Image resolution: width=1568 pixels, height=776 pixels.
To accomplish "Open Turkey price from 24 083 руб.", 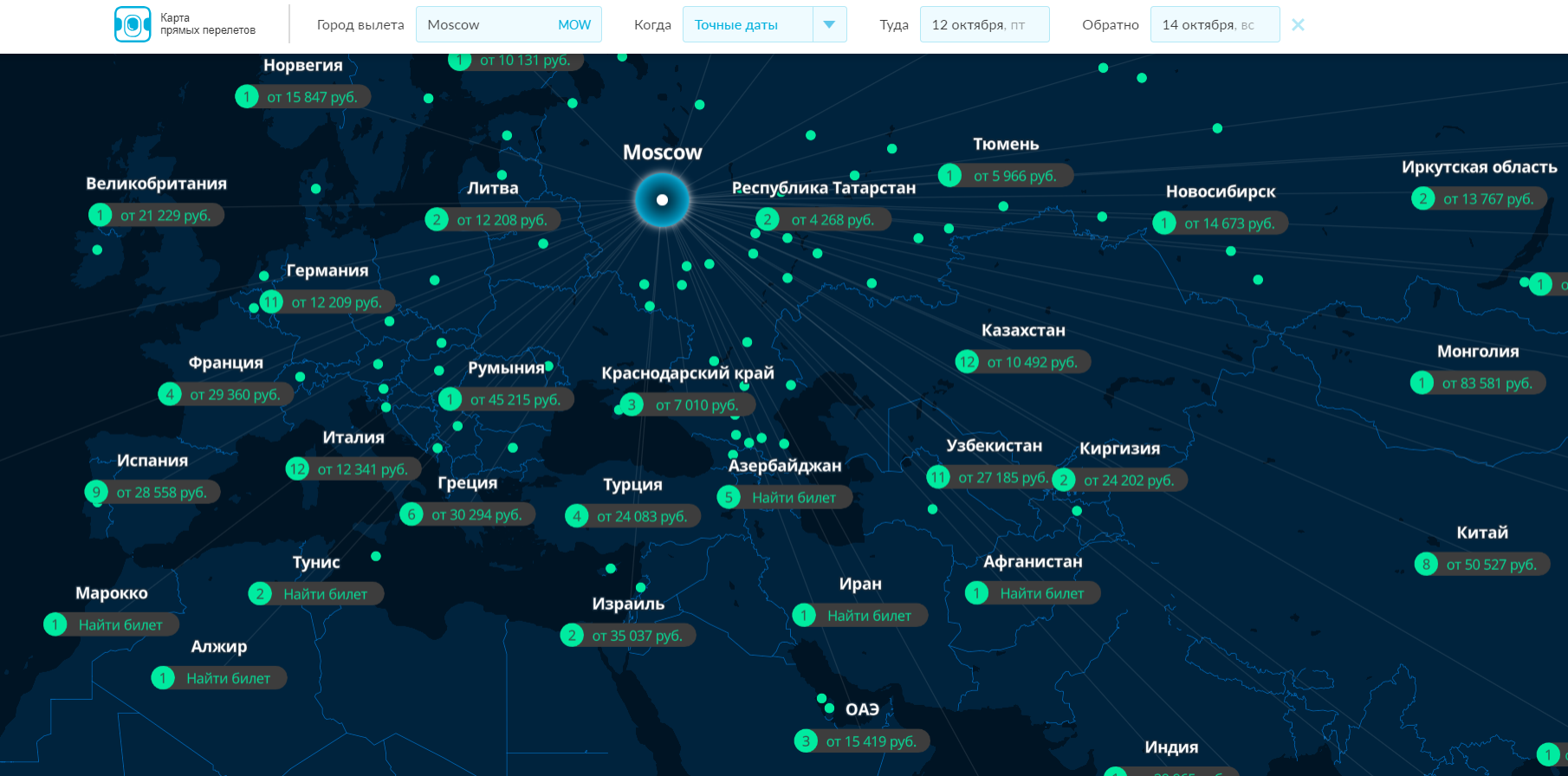I will [641, 517].
